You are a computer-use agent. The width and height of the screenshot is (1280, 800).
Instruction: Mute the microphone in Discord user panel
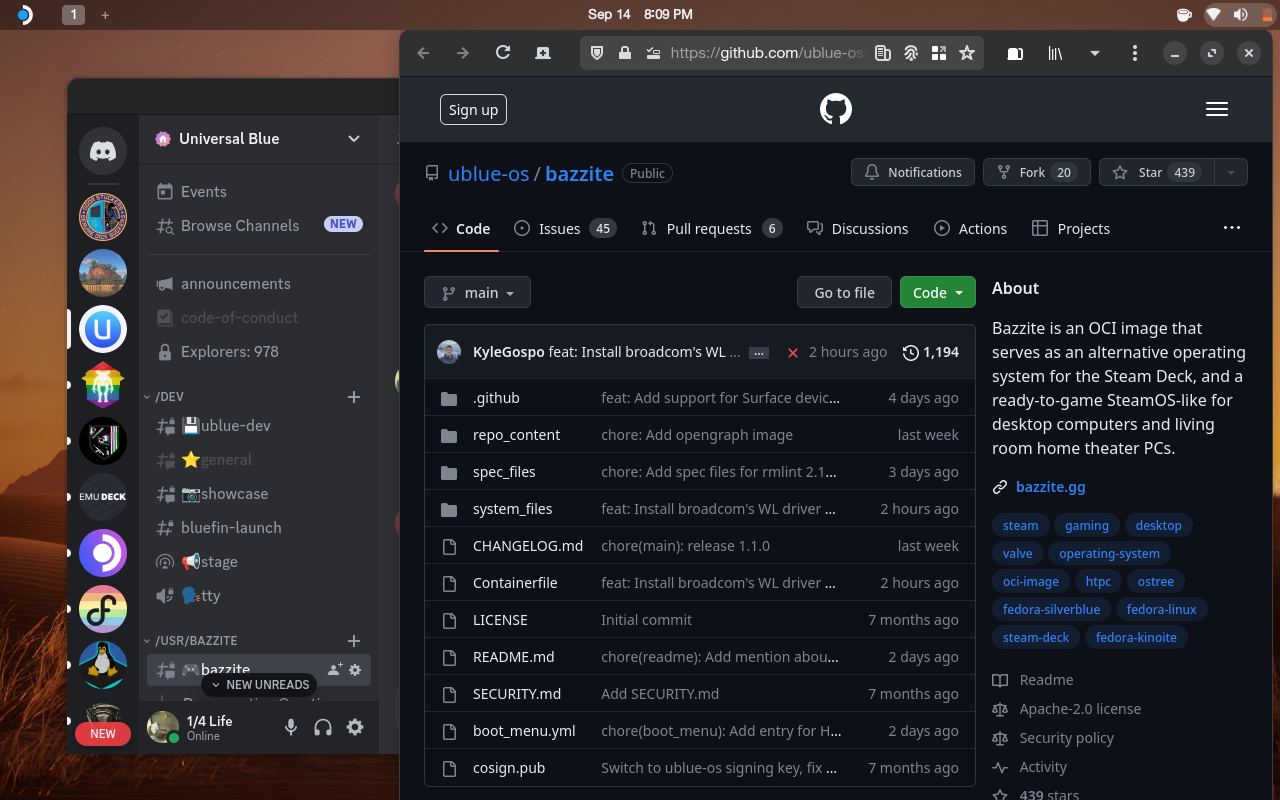pyautogui.click(x=291, y=727)
